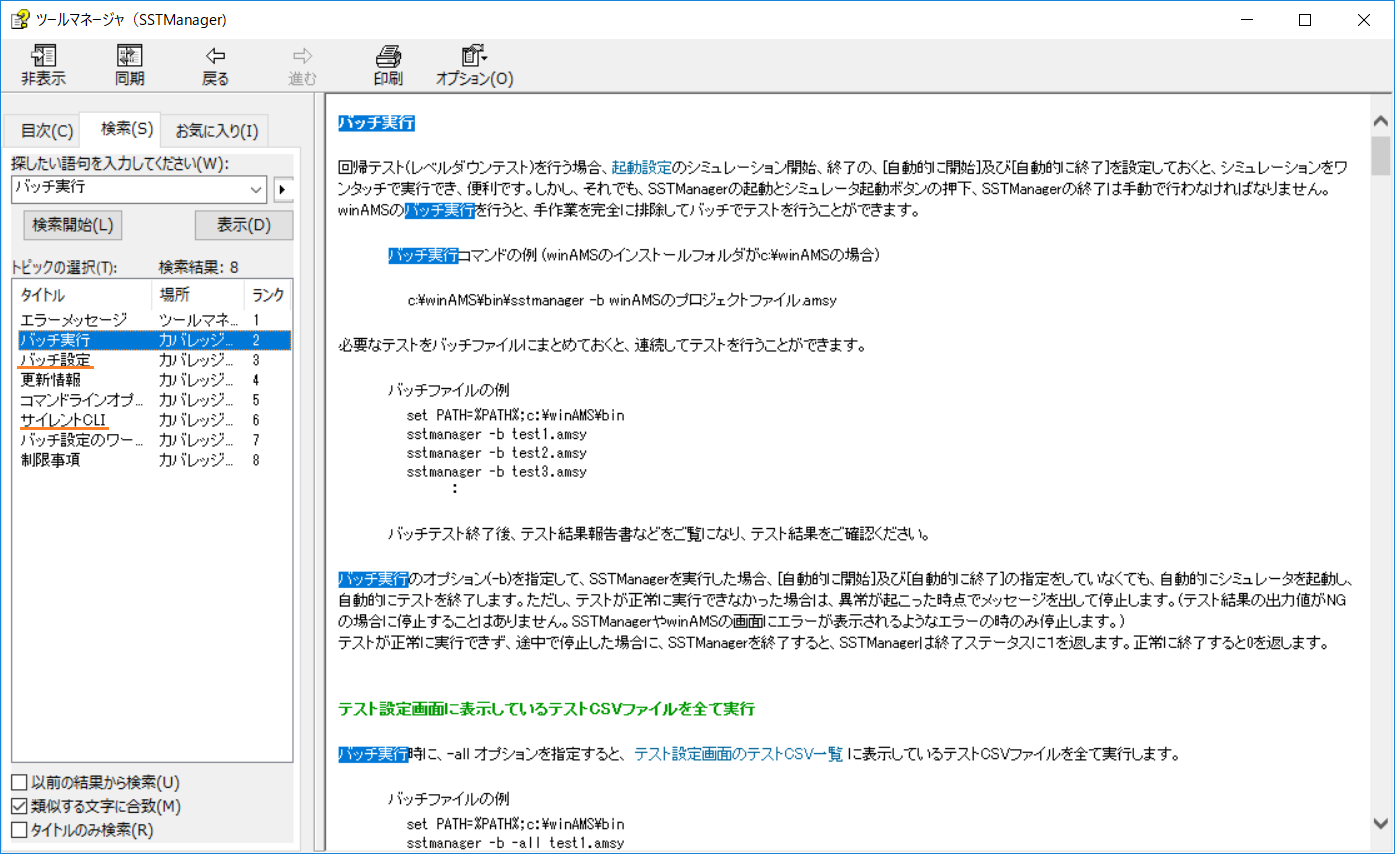Sort results by タイトル column header
This screenshot has width=1395, height=854.
click(82, 295)
